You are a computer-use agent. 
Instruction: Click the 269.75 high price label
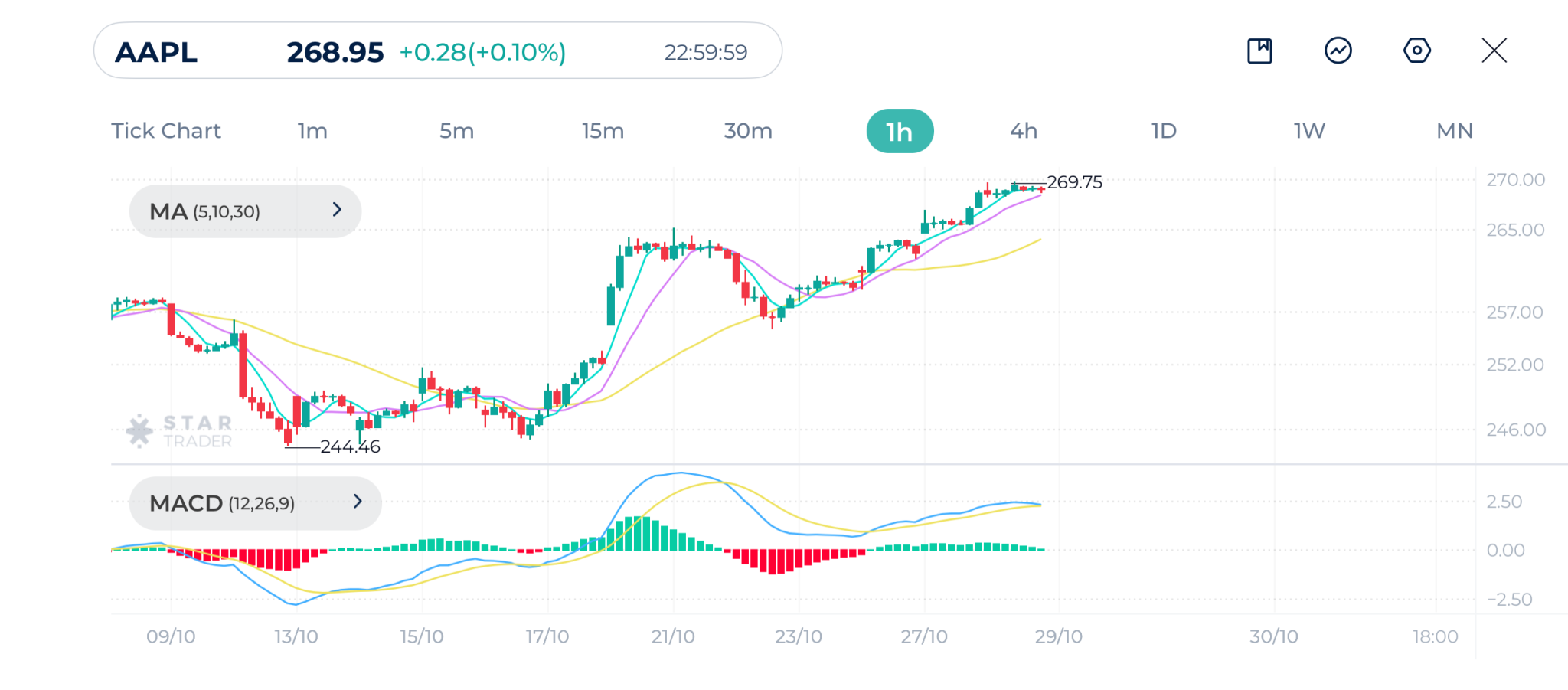tap(1074, 182)
